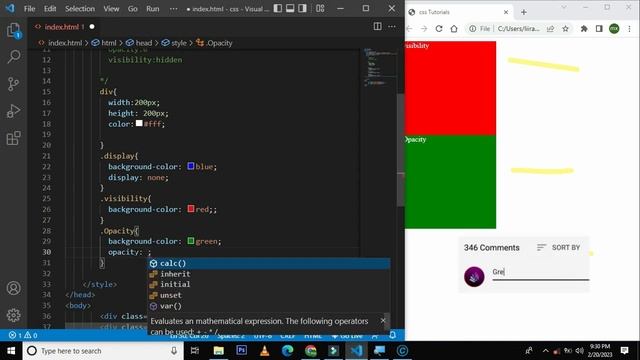The image size is (640, 360).
Task: Choose initial from the suggestion list
Action: [269, 284]
